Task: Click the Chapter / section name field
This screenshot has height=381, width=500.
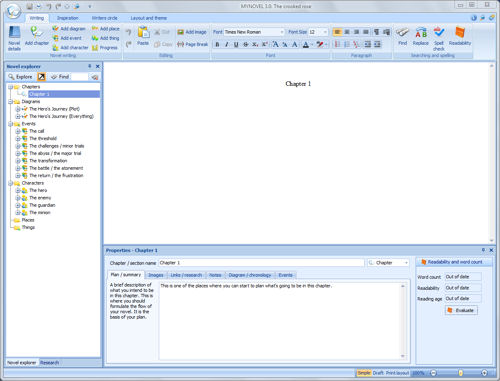Action: (261, 263)
